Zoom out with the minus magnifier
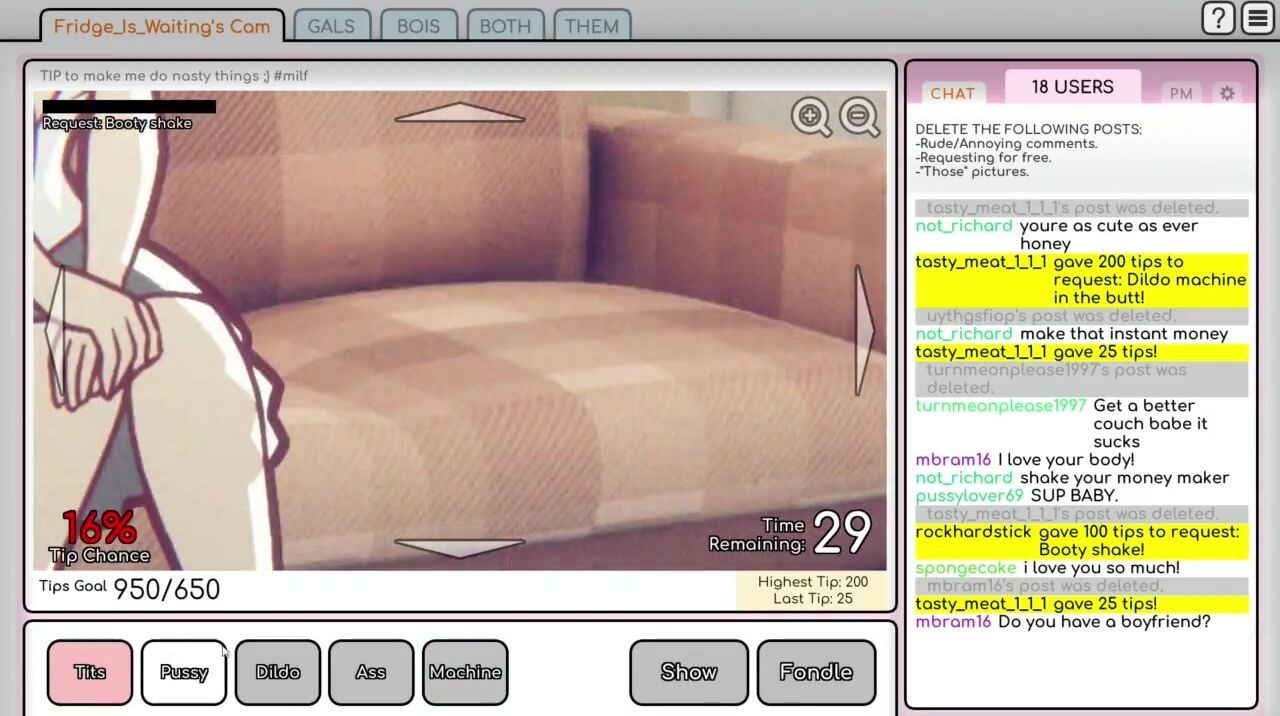 pyautogui.click(x=859, y=117)
